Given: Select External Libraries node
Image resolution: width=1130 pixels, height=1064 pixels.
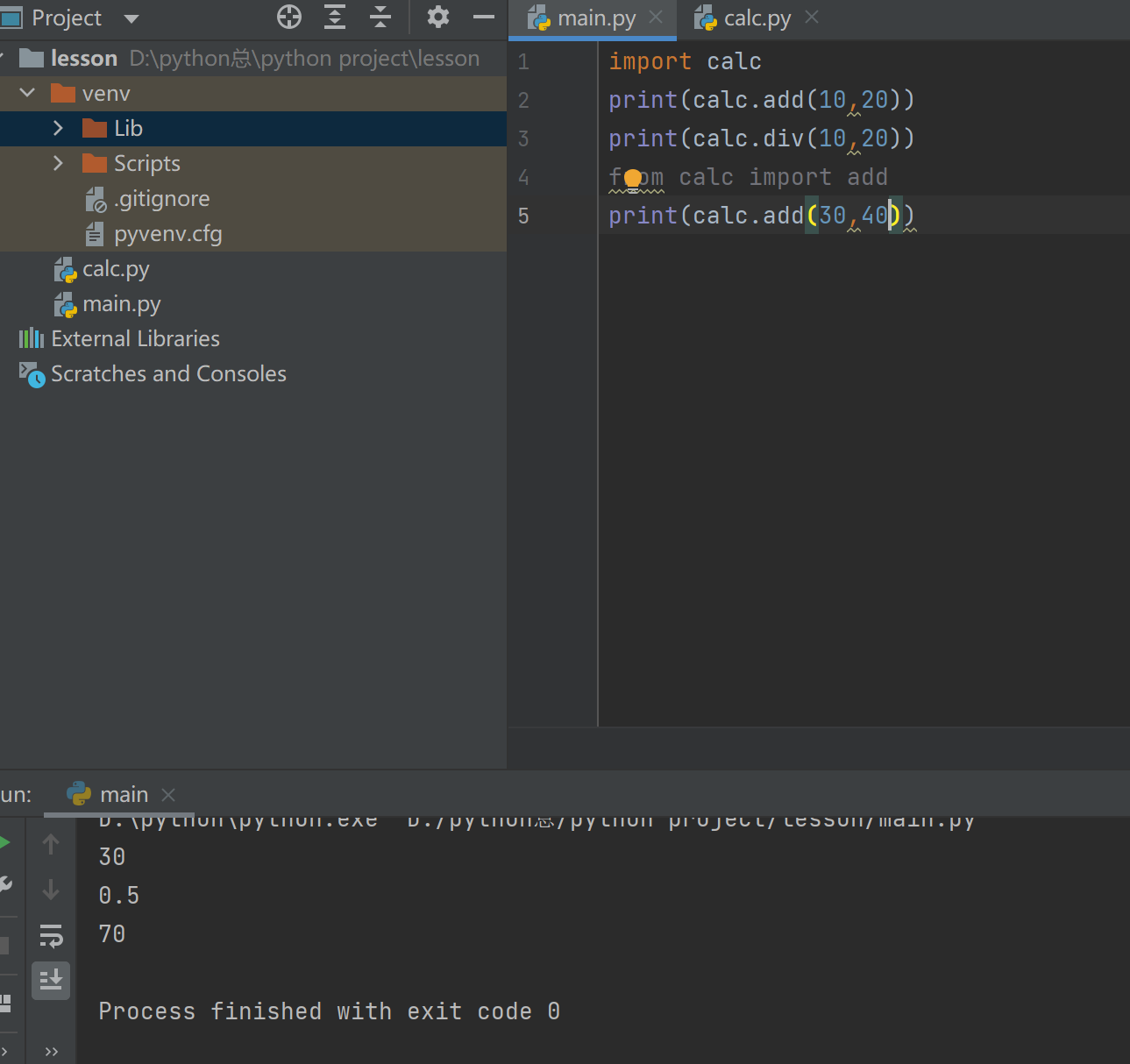Looking at the screenshot, I should [135, 338].
